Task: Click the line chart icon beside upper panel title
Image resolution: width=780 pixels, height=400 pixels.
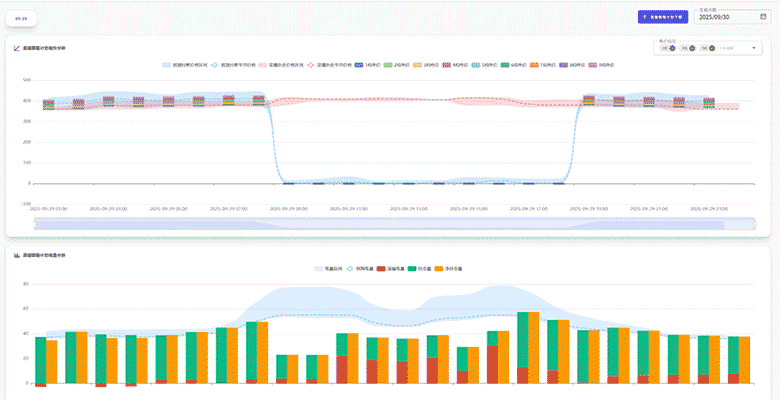Action: tap(16, 47)
